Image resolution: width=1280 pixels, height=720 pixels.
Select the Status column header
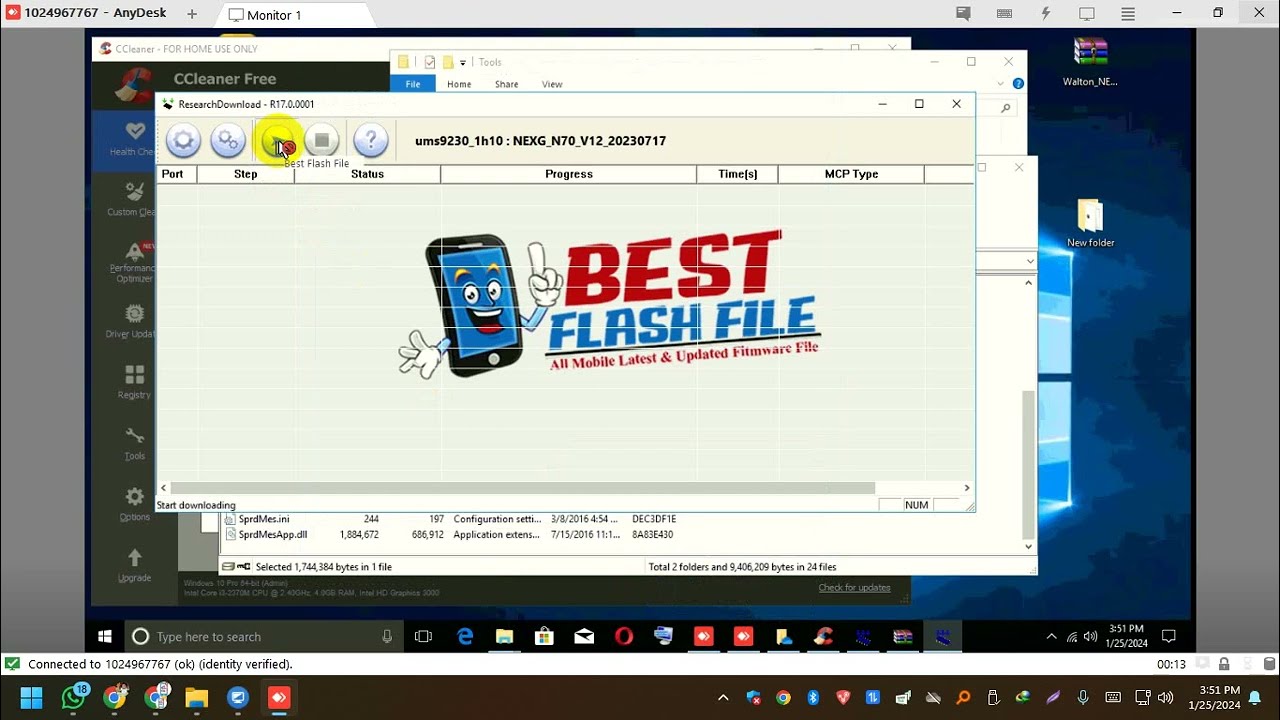point(367,174)
